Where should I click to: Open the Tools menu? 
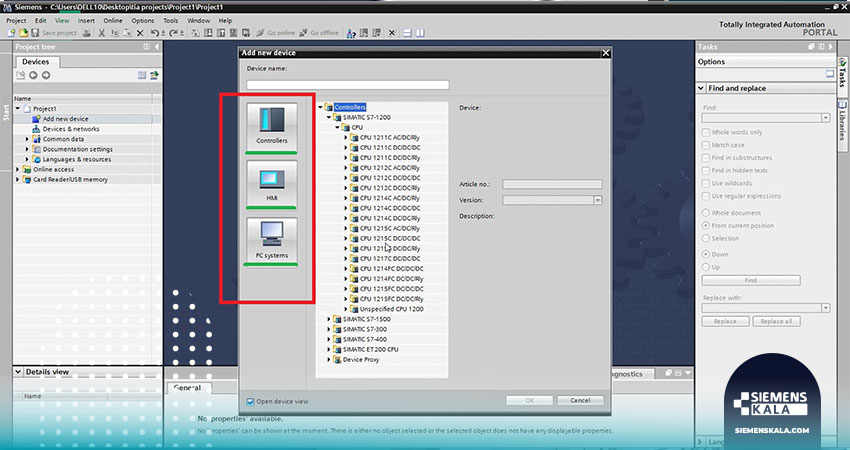click(171, 21)
